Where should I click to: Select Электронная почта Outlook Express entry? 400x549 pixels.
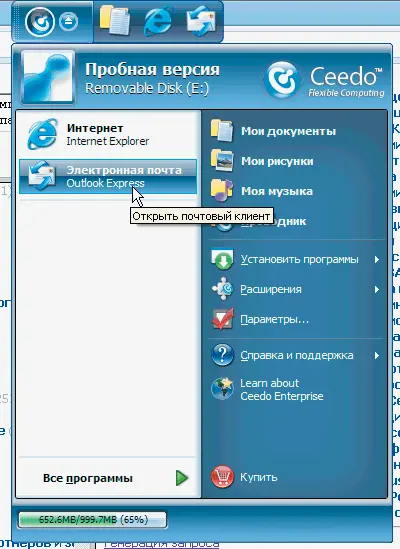(108, 176)
